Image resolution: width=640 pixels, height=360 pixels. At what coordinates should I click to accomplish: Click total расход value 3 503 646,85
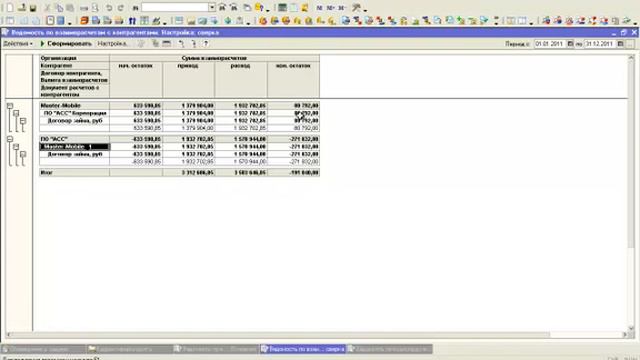click(249, 173)
